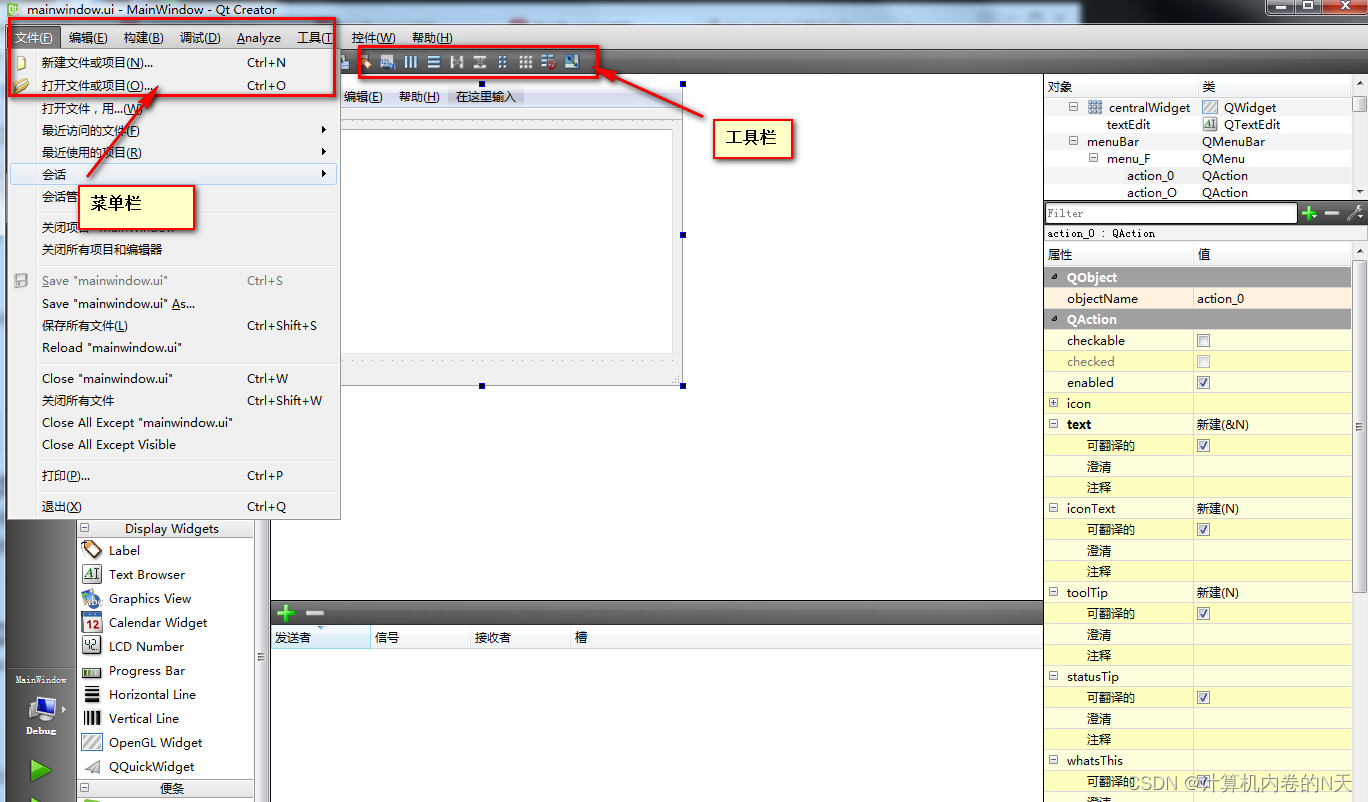Select the LCD Number widget
The height and width of the screenshot is (802, 1368).
pyautogui.click(x=146, y=646)
